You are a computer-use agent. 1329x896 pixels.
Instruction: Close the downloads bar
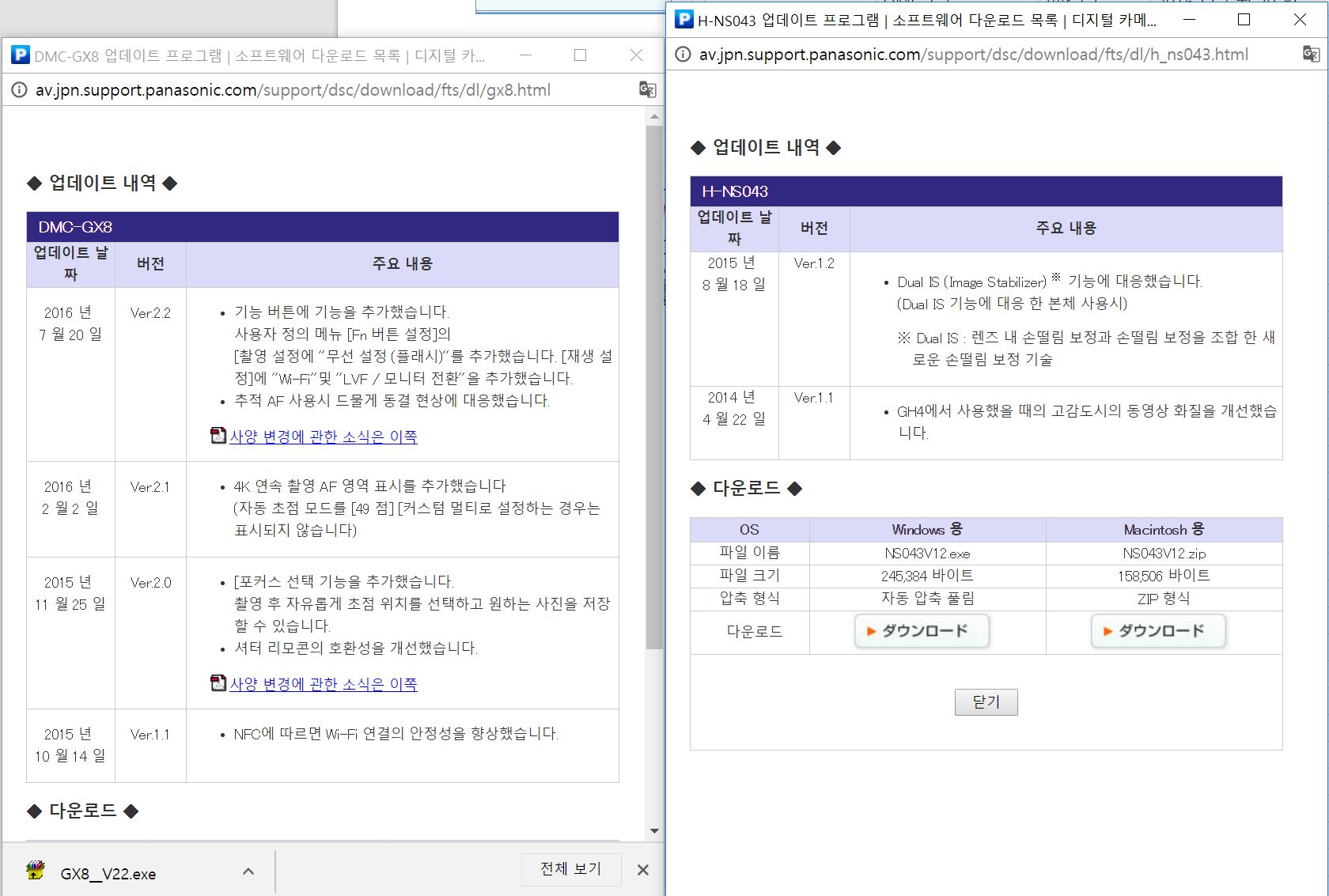coord(642,870)
